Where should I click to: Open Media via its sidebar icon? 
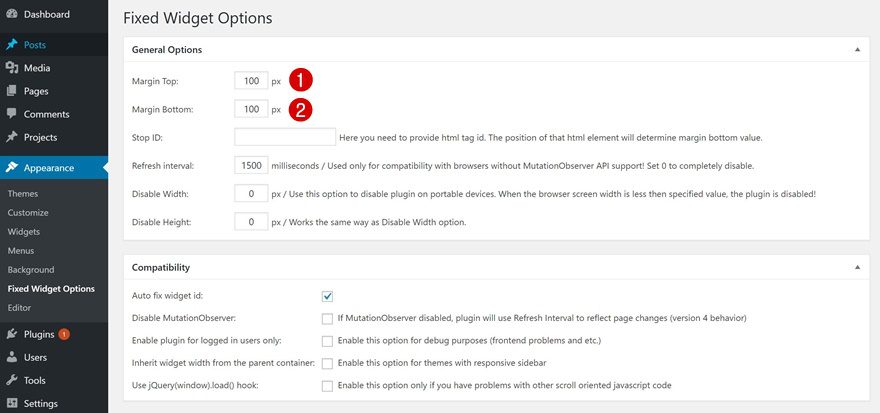tap(12, 68)
